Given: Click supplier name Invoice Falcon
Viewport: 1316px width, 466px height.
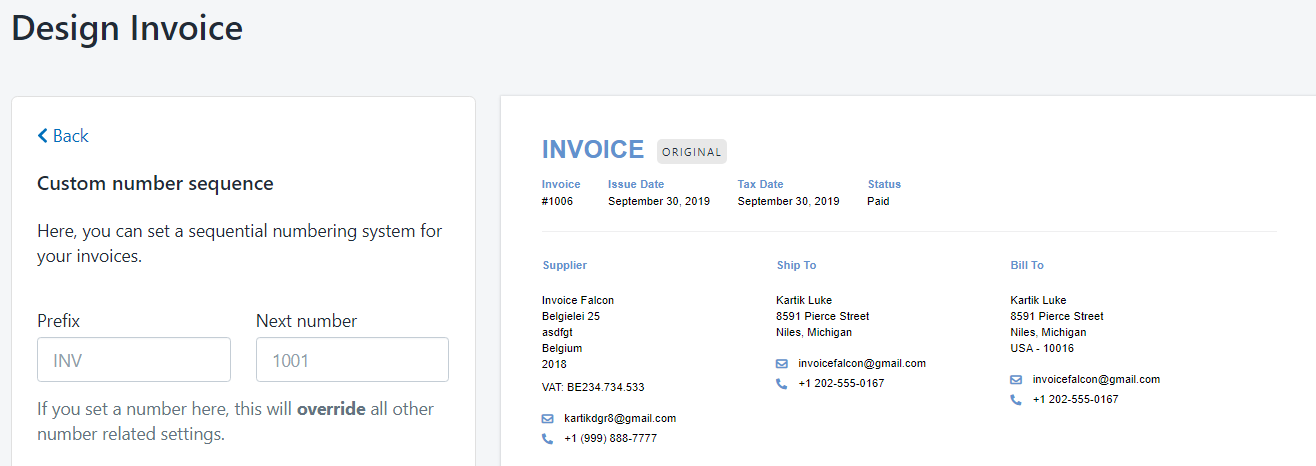Looking at the screenshot, I should pos(578,300).
